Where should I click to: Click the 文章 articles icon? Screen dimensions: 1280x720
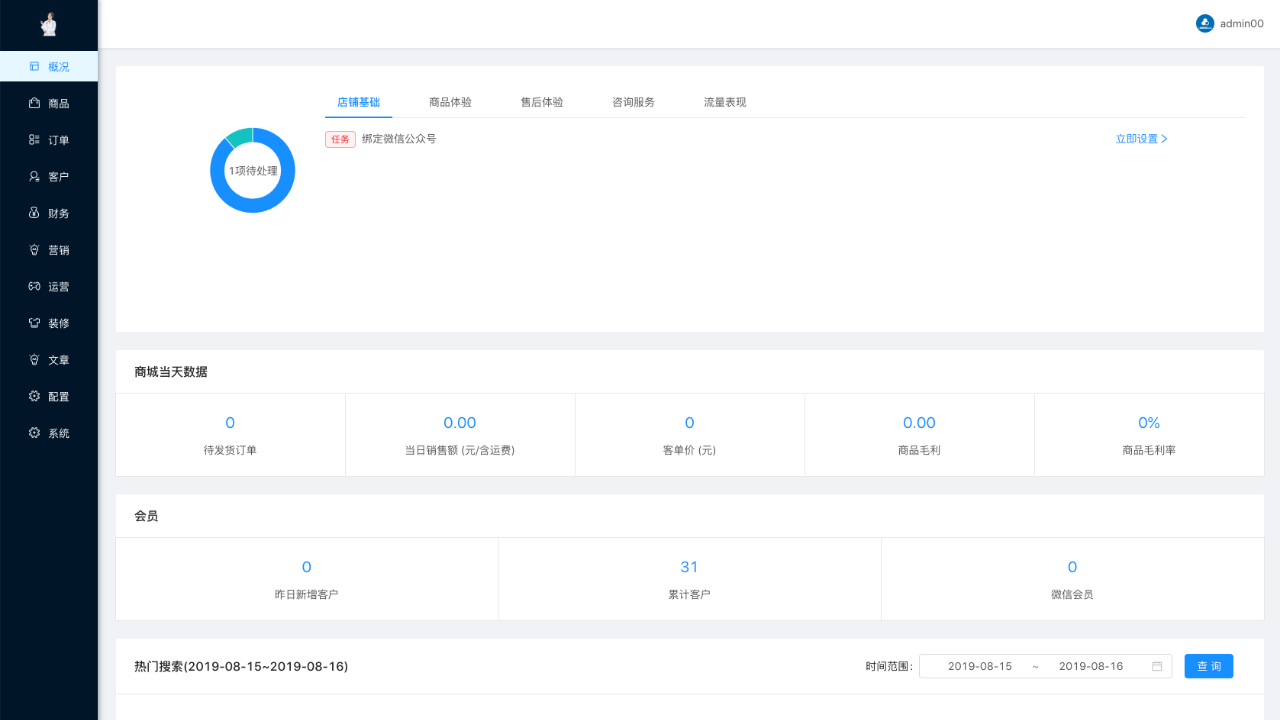tap(34, 360)
